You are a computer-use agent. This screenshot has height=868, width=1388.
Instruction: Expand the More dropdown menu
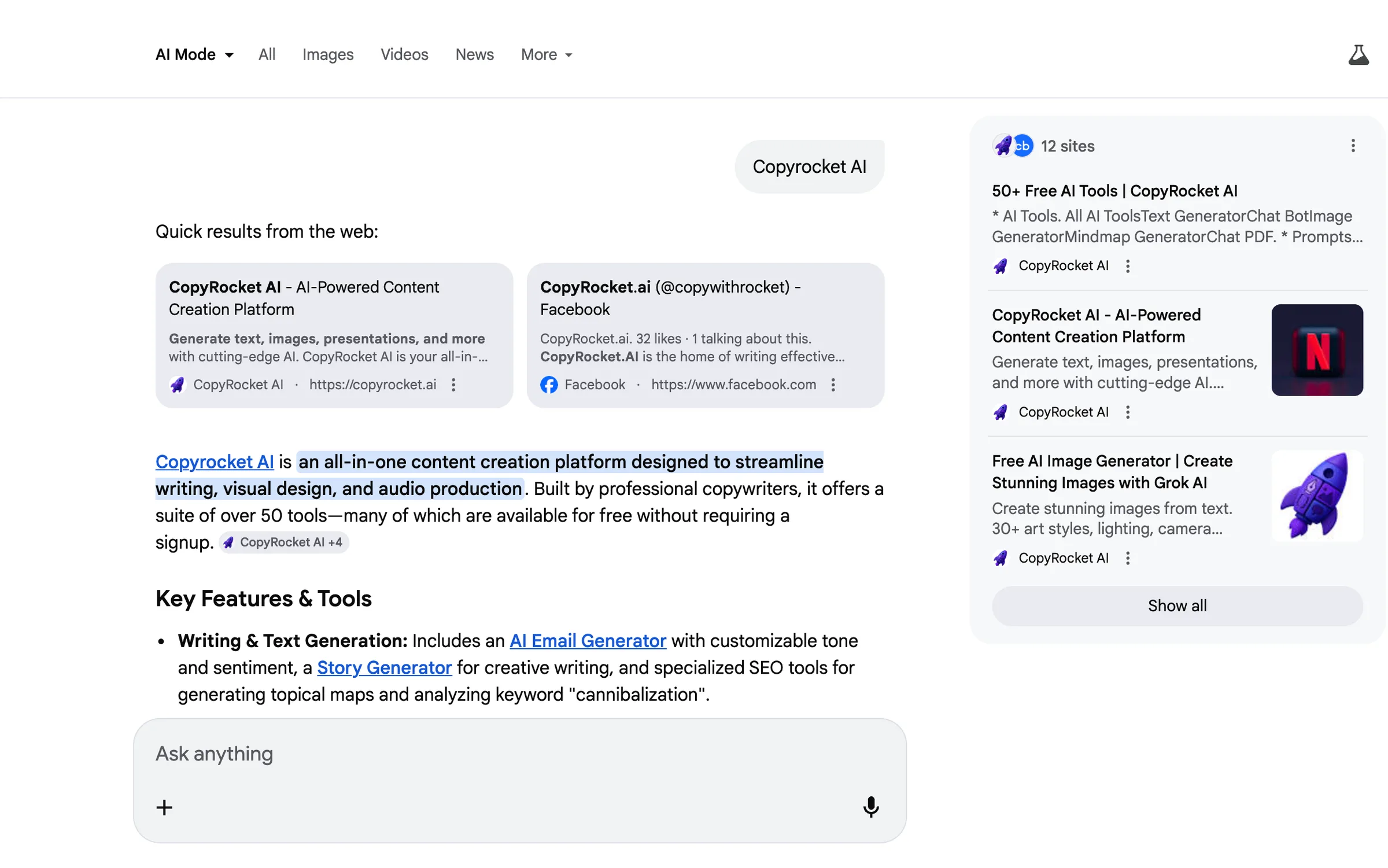(x=546, y=55)
